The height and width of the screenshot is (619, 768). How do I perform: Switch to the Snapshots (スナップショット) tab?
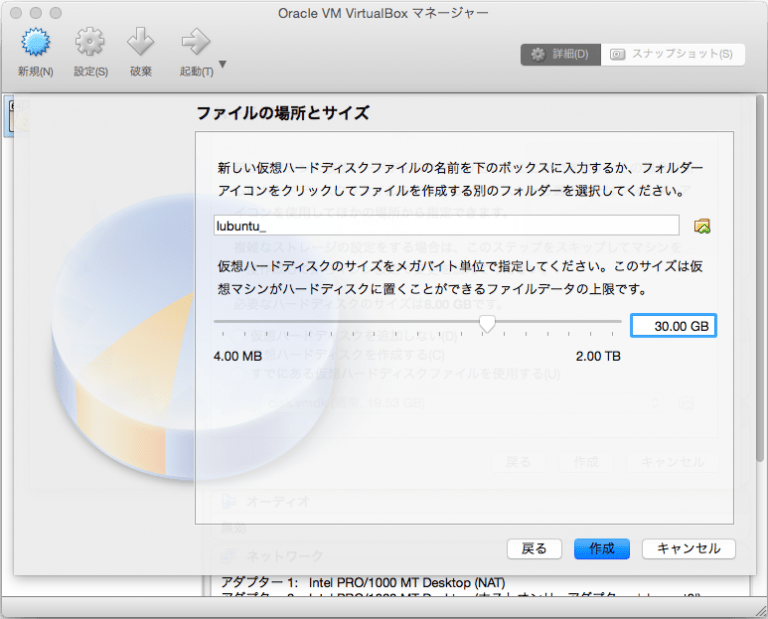(673, 54)
